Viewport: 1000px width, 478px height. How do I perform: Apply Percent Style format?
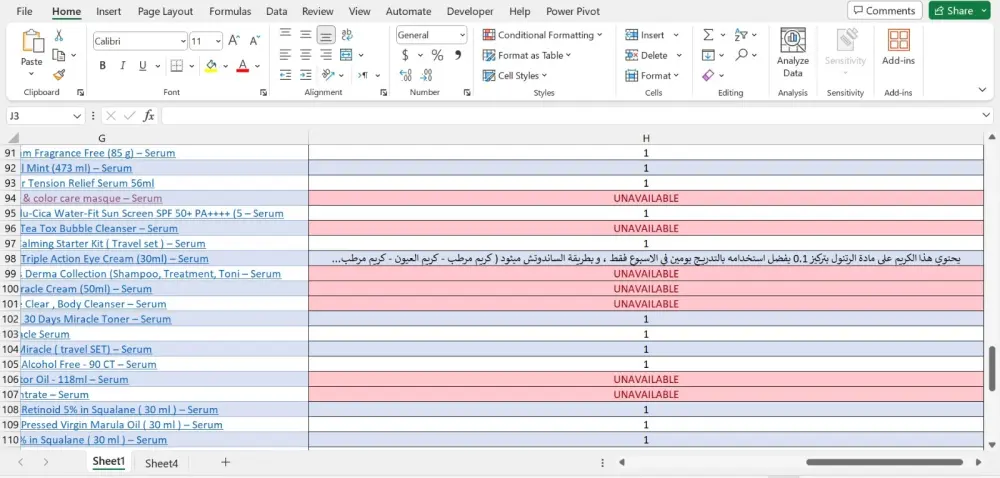(x=437, y=55)
